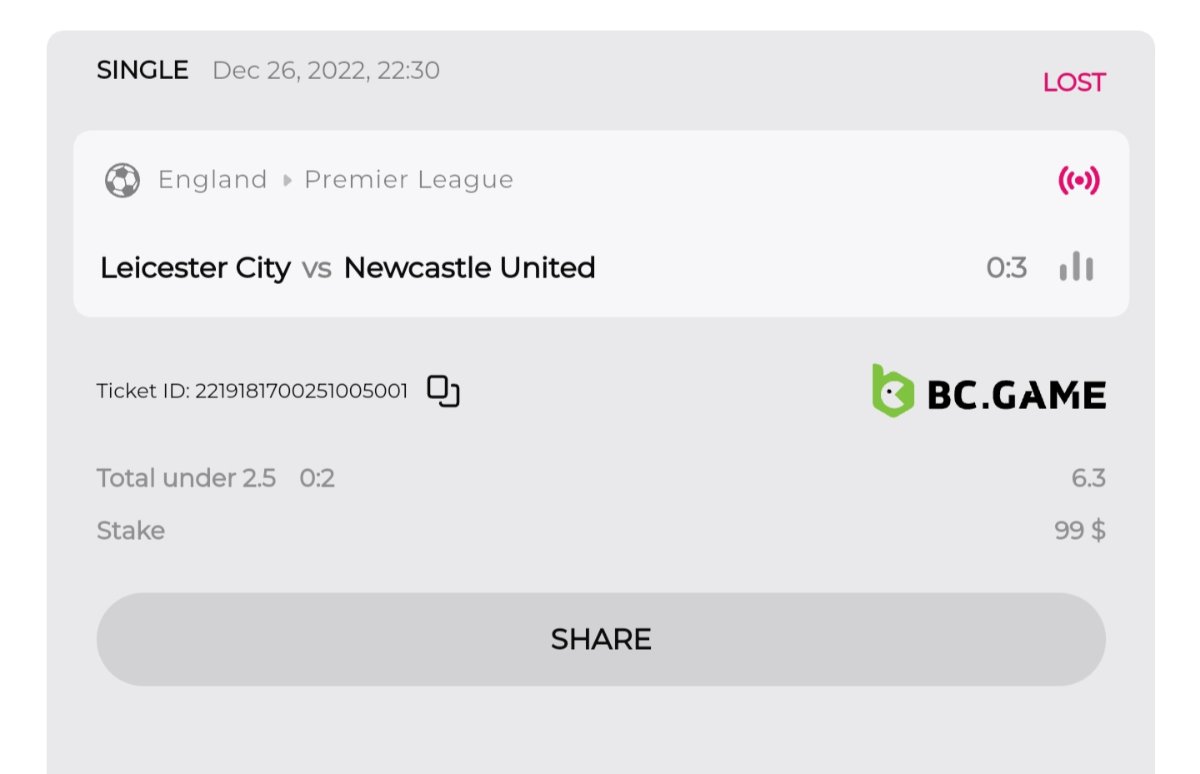The image size is (1200, 774).
Task: Select the Leicester City team name
Action: click(x=195, y=268)
